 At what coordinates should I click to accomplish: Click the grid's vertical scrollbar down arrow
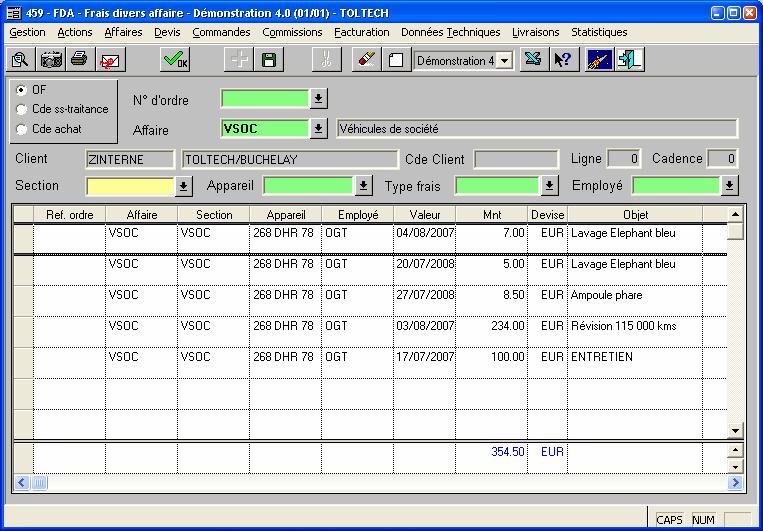735,430
